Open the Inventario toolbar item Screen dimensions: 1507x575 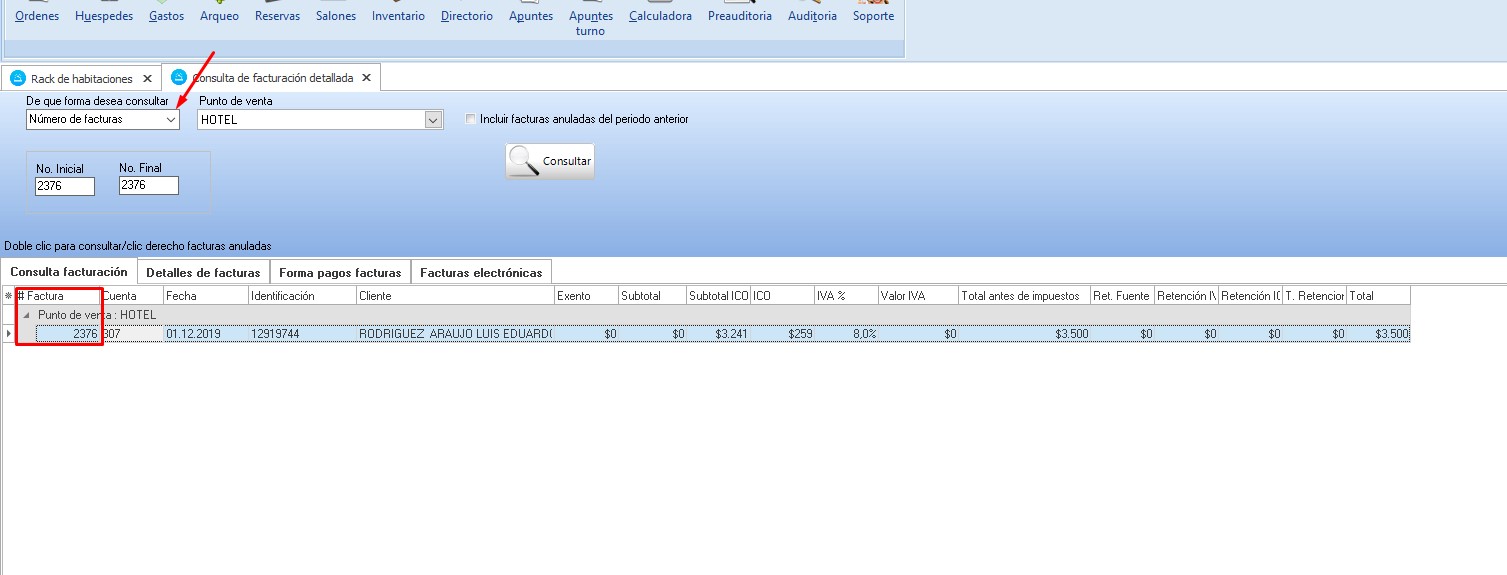pyautogui.click(x=398, y=16)
